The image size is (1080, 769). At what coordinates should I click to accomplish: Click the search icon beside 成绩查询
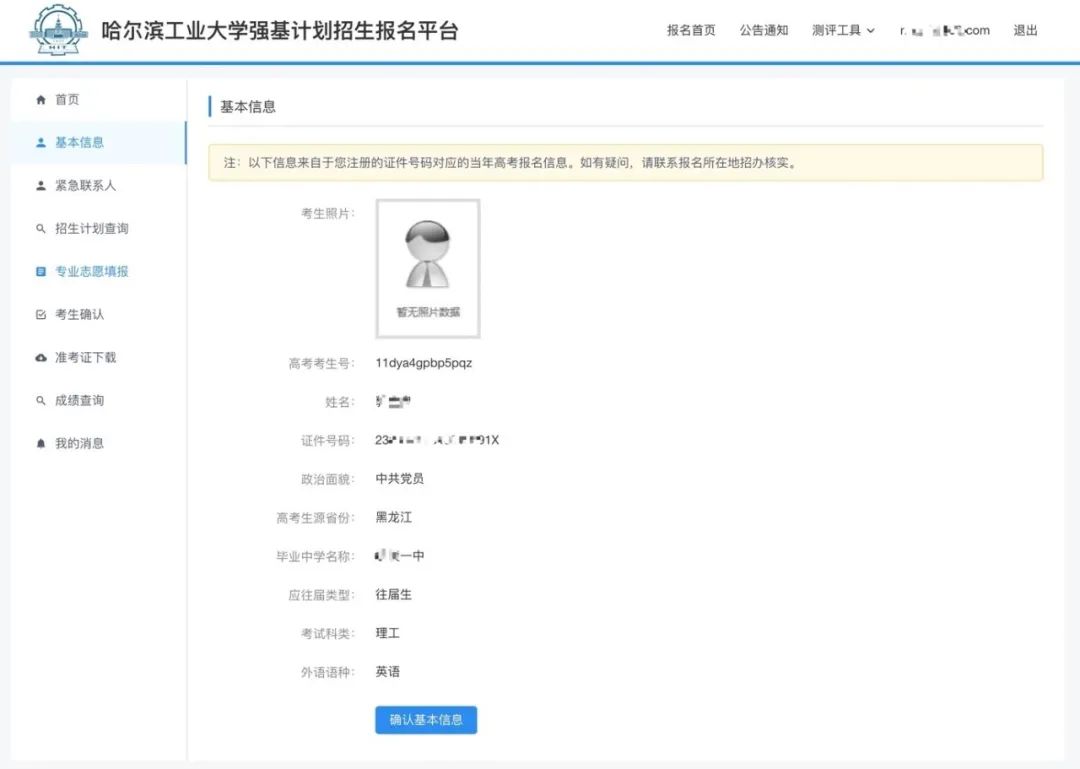38,400
